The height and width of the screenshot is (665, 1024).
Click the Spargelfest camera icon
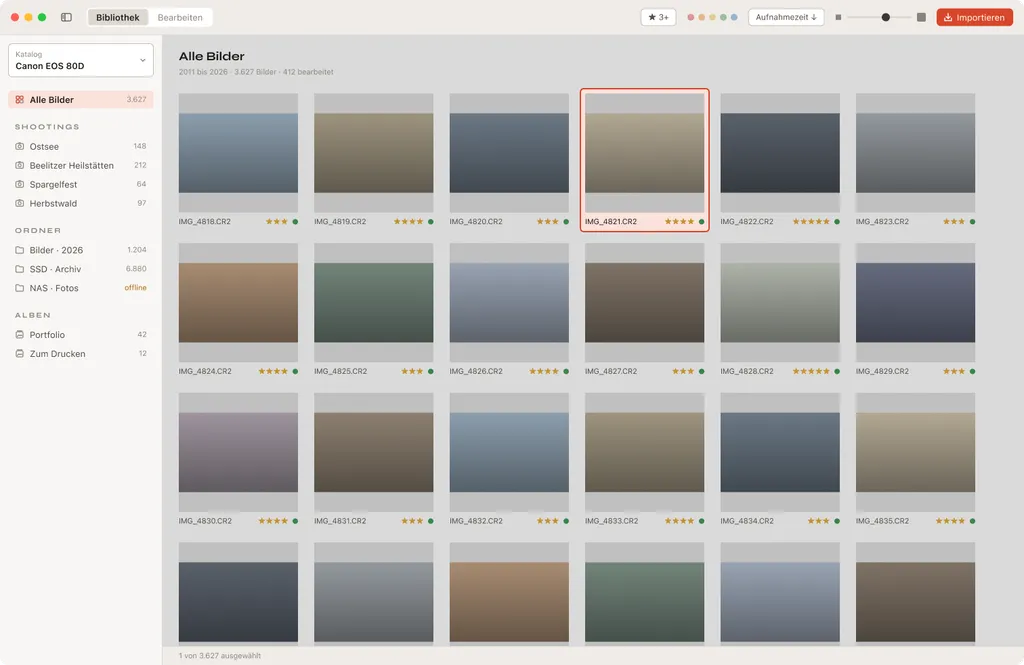[x=20, y=184]
